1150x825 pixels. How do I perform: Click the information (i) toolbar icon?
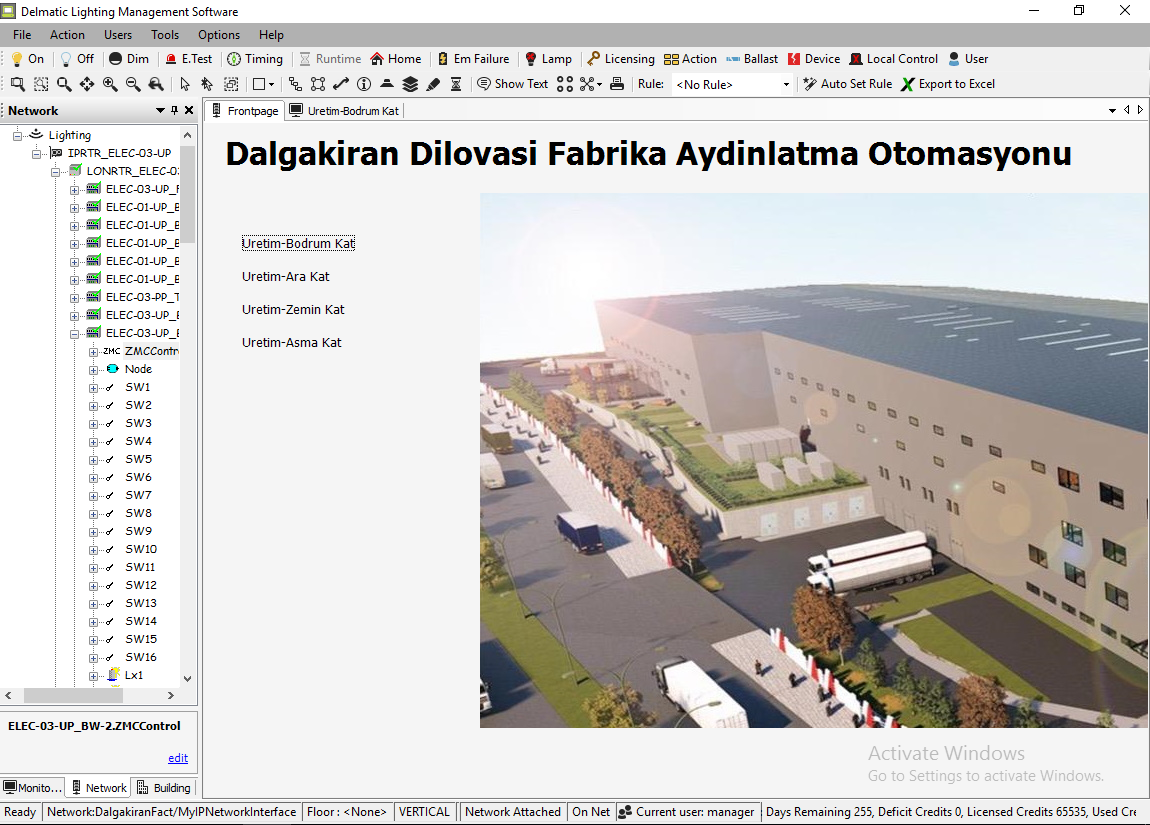click(x=364, y=84)
